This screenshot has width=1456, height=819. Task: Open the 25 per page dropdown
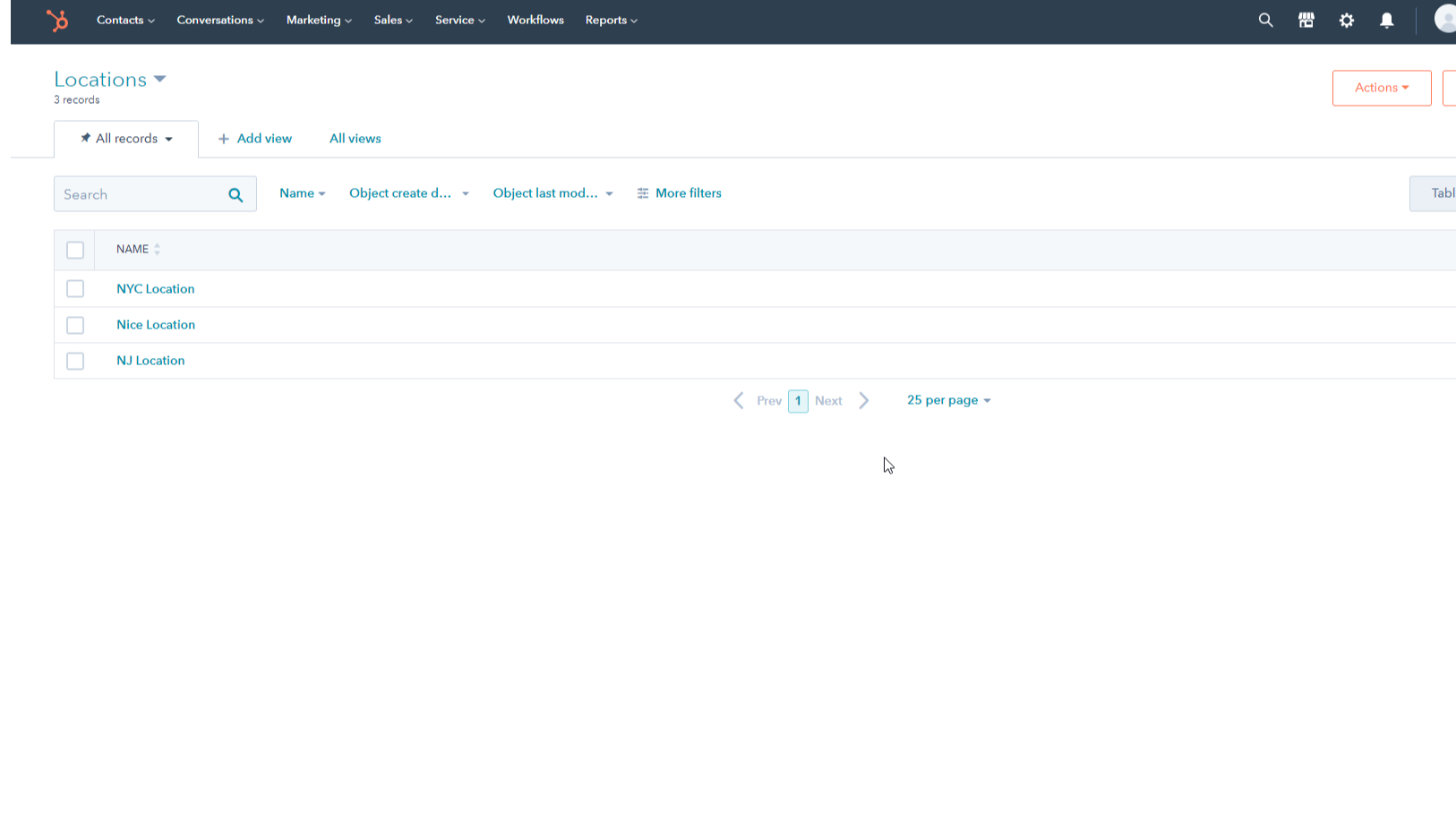coord(948,400)
